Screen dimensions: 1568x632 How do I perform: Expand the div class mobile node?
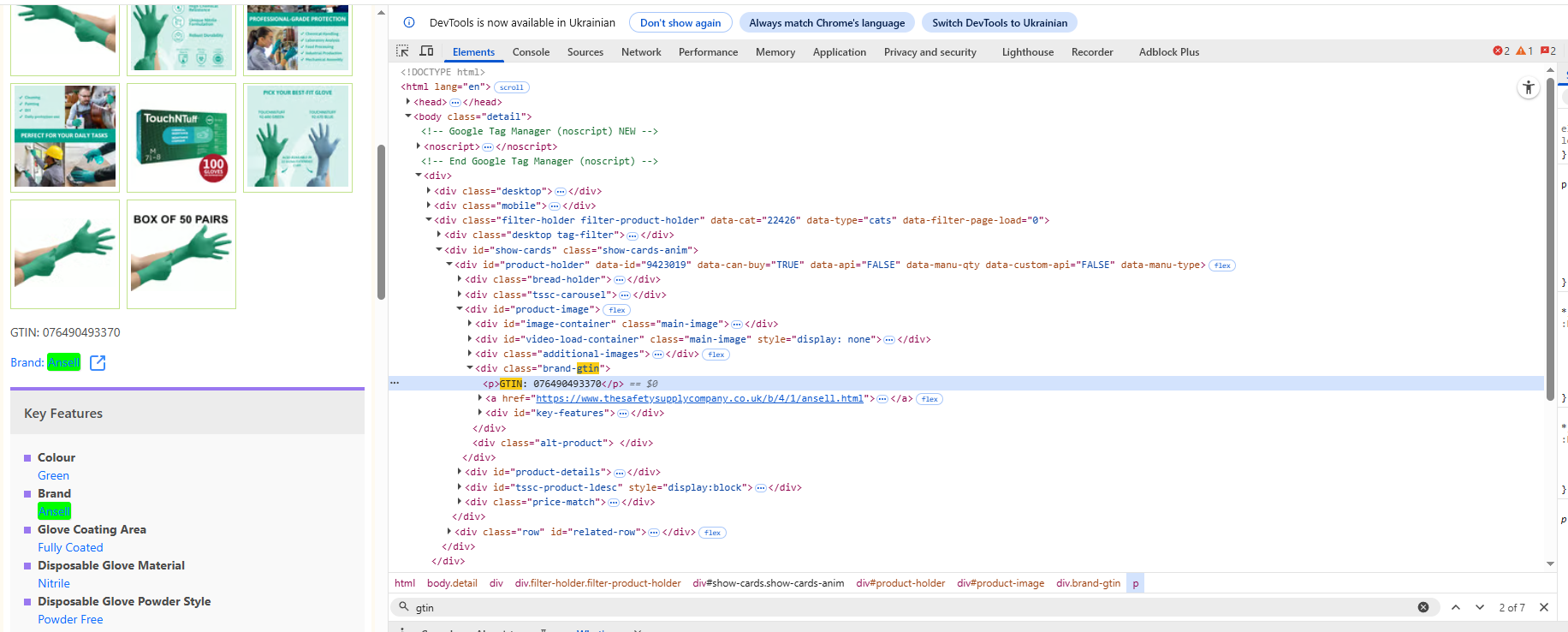pyautogui.click(x=429, y=205)
